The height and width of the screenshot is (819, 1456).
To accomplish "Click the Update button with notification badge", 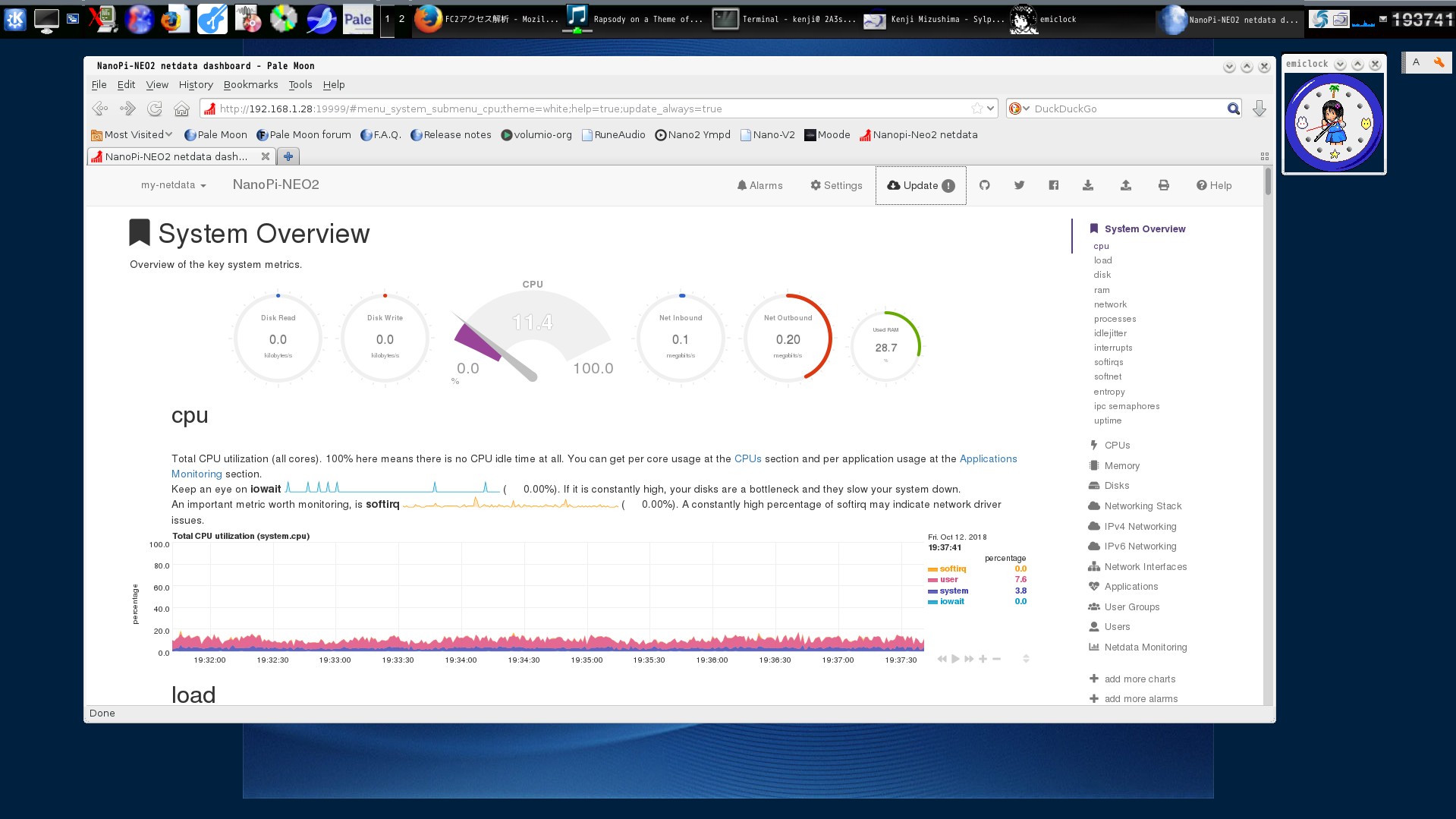I will click(920, 184).
